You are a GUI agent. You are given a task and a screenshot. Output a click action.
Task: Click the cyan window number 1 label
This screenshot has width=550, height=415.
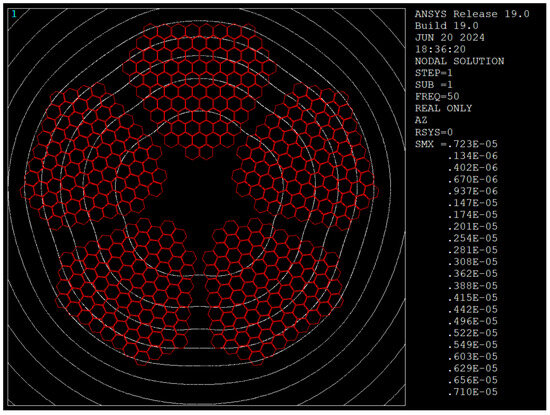tap(14, 14)
